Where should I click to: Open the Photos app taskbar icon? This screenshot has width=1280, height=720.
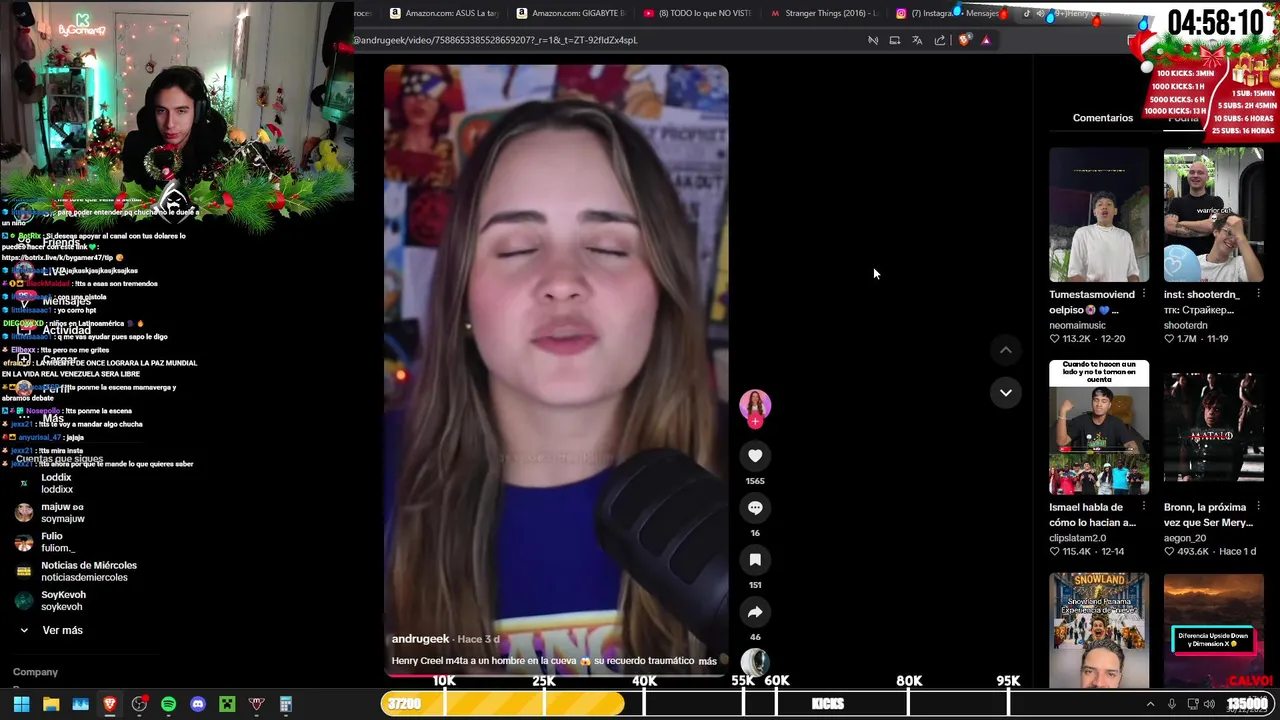point(81,704)
